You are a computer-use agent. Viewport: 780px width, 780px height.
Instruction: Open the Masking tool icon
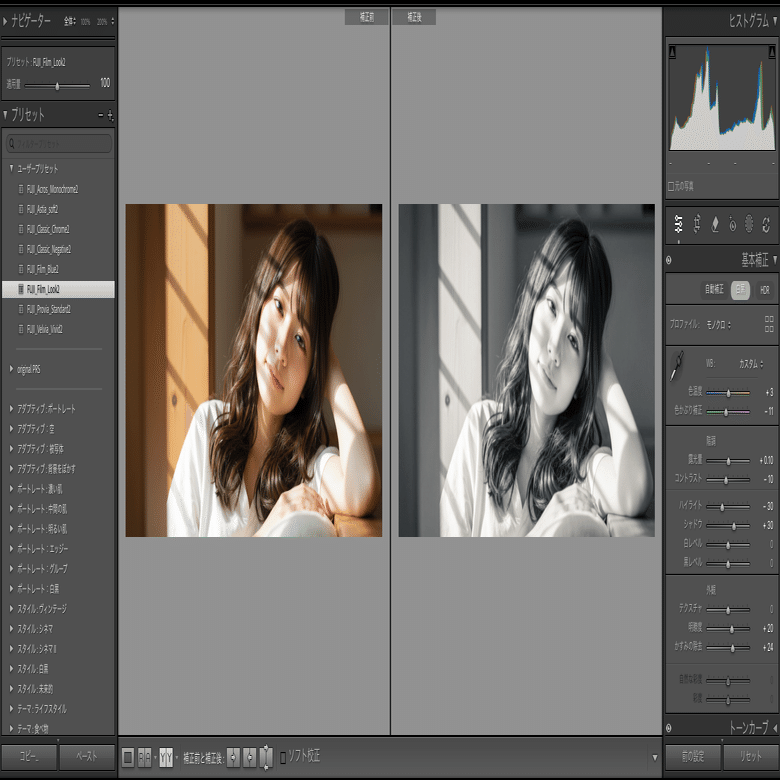tap(749, 224)
